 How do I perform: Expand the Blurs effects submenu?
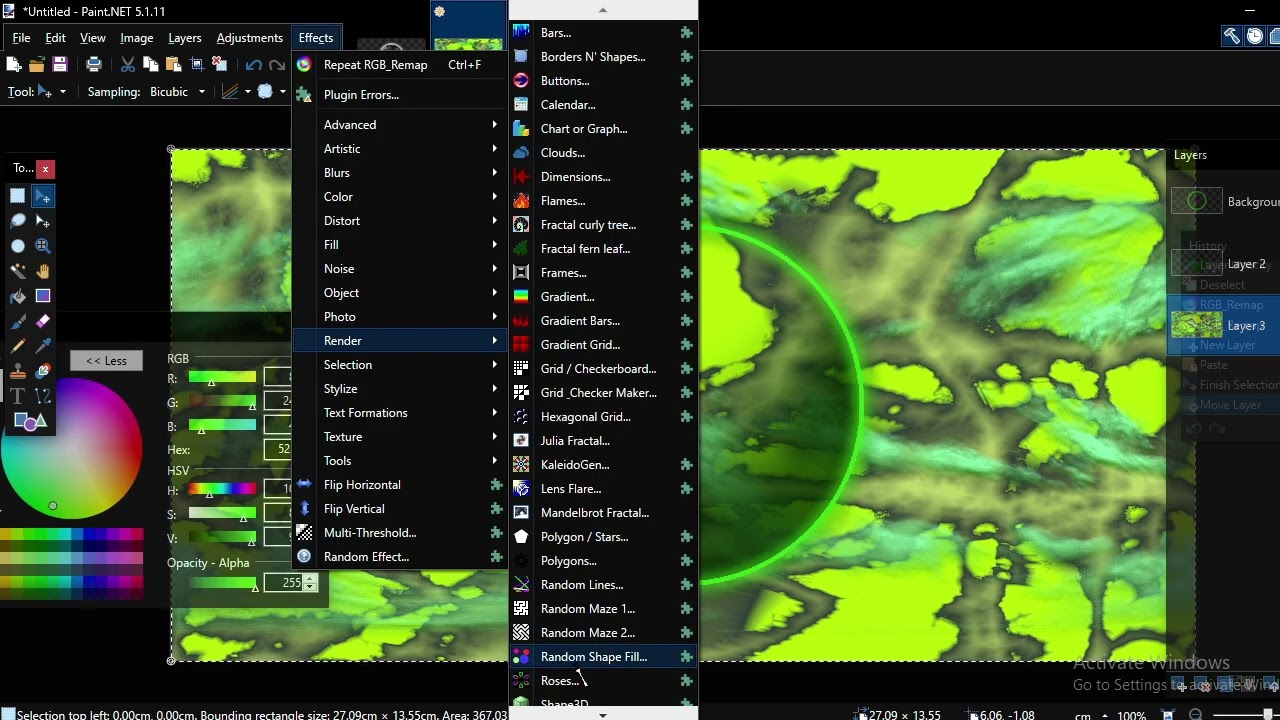[401, 173]
